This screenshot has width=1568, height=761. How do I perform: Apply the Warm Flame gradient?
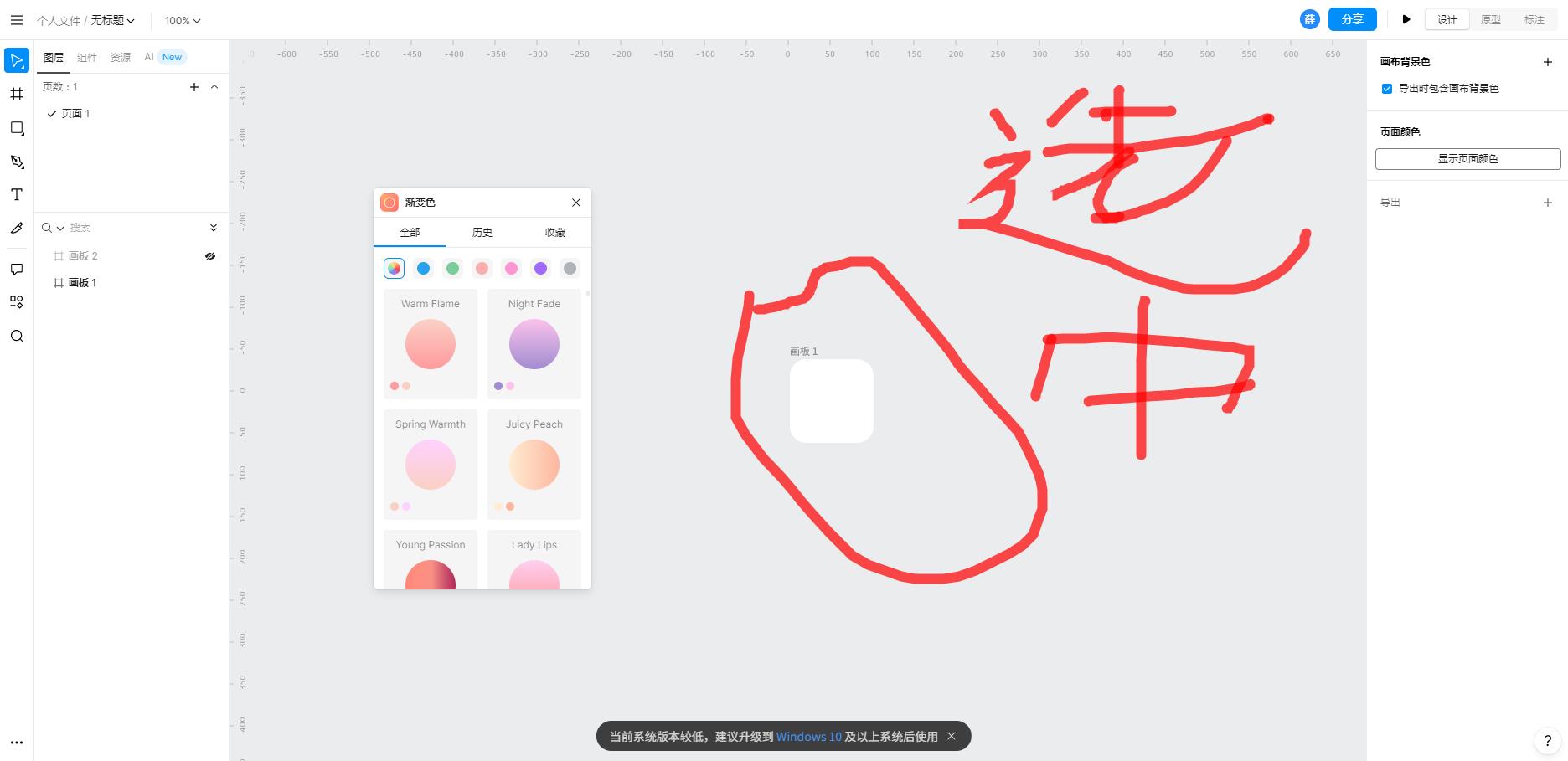pos(431,343)
